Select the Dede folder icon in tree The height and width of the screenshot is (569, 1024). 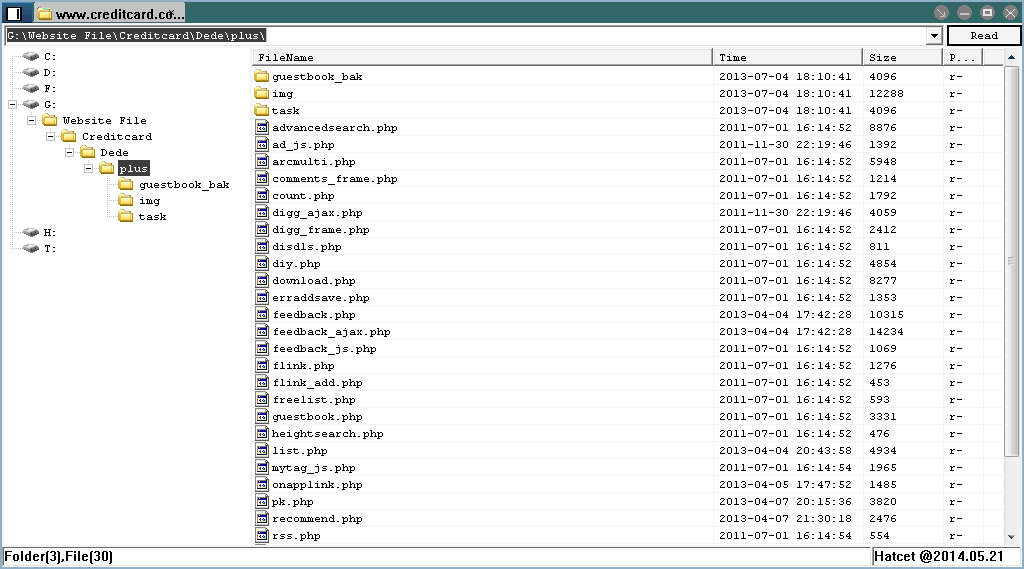click(88, 152)
